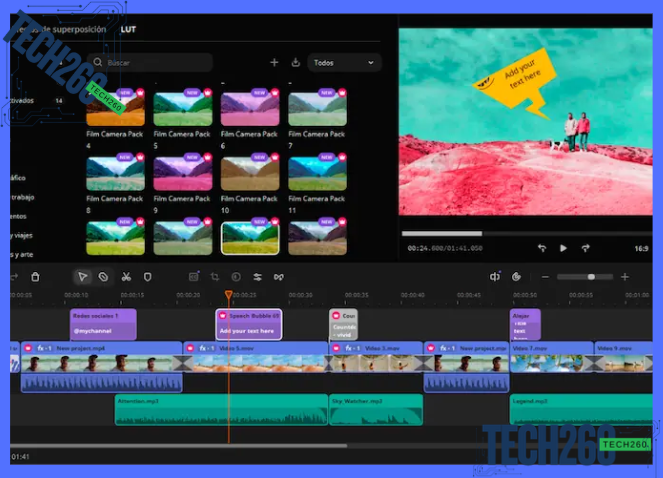Click the swirl icon left of zoom minus
663x478 pixels.
coord(516,277)
